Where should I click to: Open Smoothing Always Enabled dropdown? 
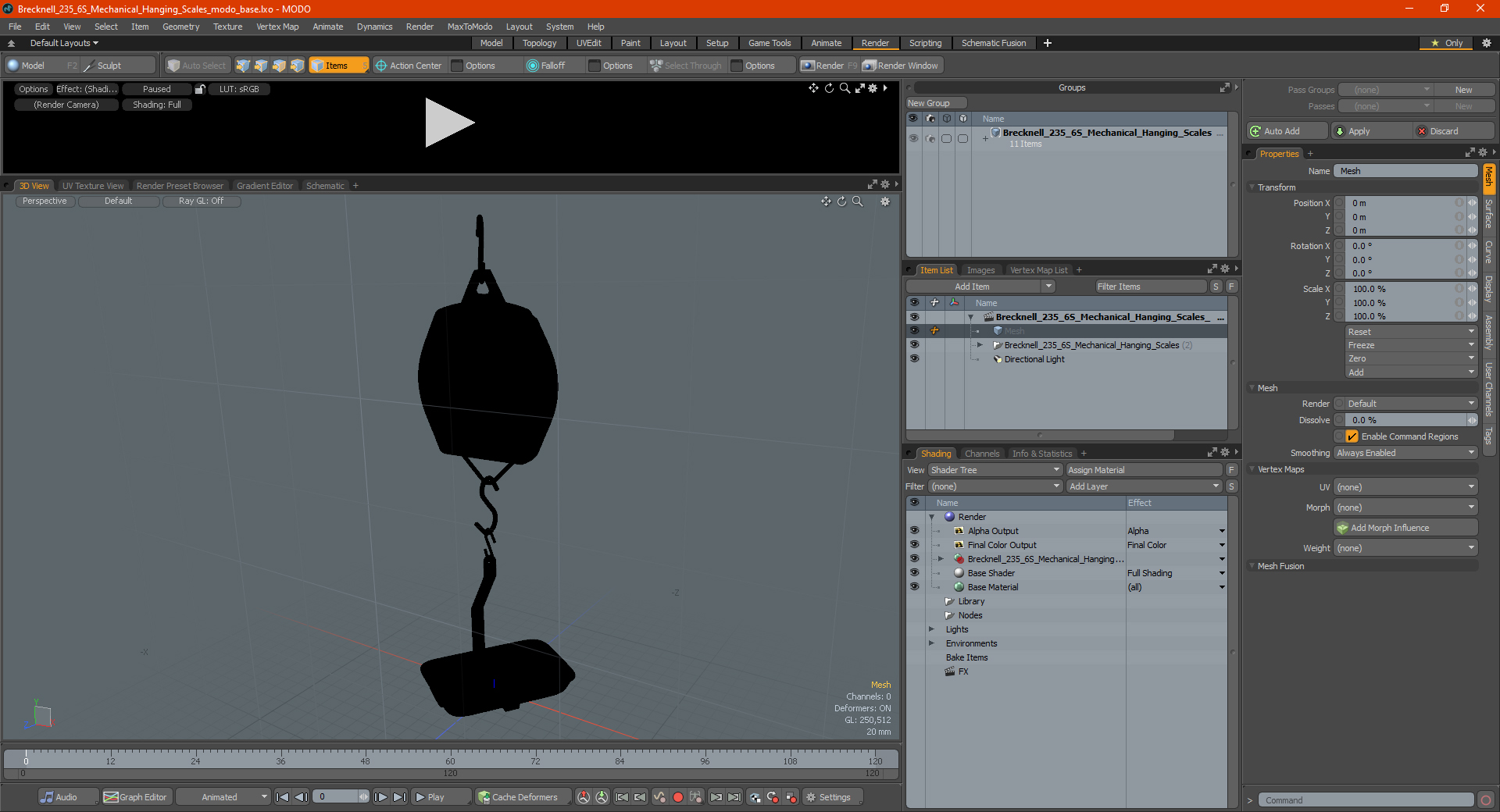pyautogui.click(x=1405, y=453)
